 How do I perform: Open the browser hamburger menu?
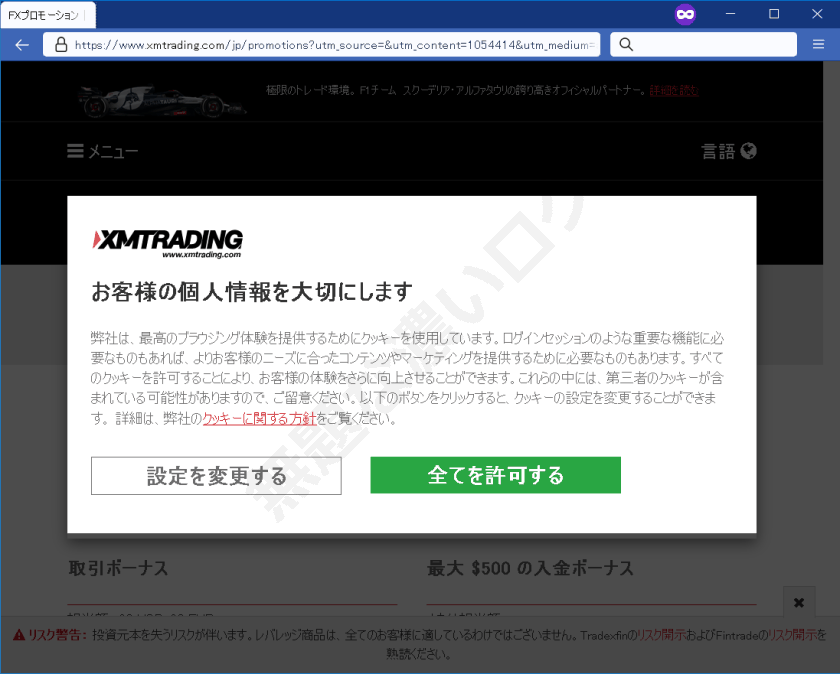pos(818,44)
